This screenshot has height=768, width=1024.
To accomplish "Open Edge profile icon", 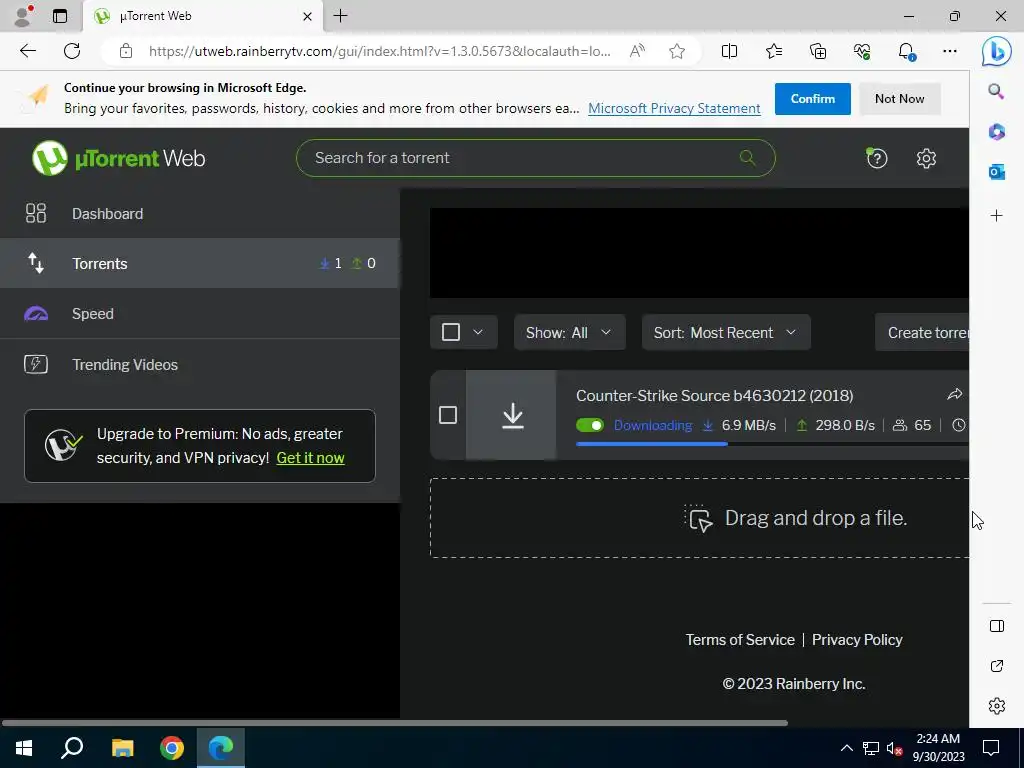I will pyautogui.click(x=24, y=16).
